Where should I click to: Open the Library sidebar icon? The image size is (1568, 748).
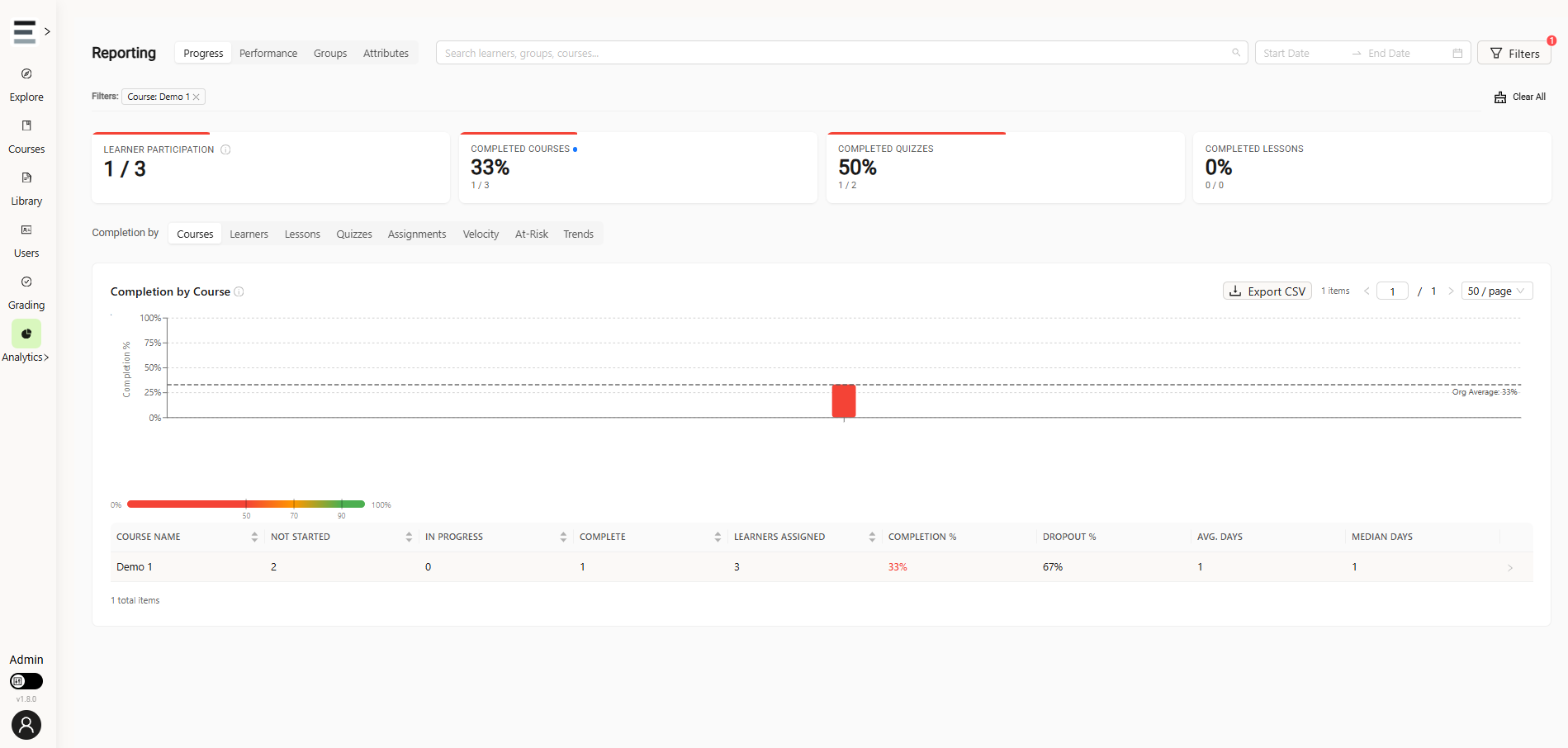[x=26, y=178]
